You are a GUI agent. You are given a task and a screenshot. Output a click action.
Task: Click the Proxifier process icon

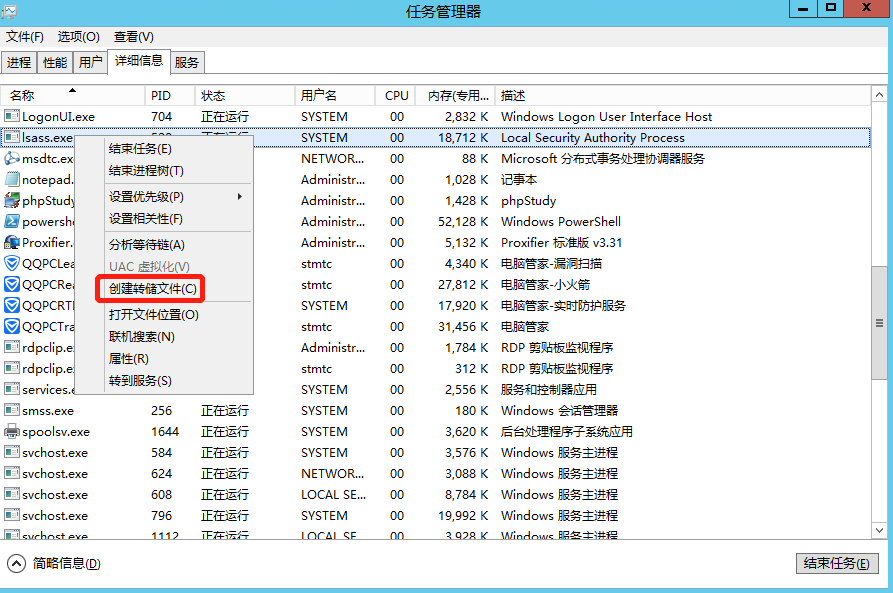click(x=11, y=243)
